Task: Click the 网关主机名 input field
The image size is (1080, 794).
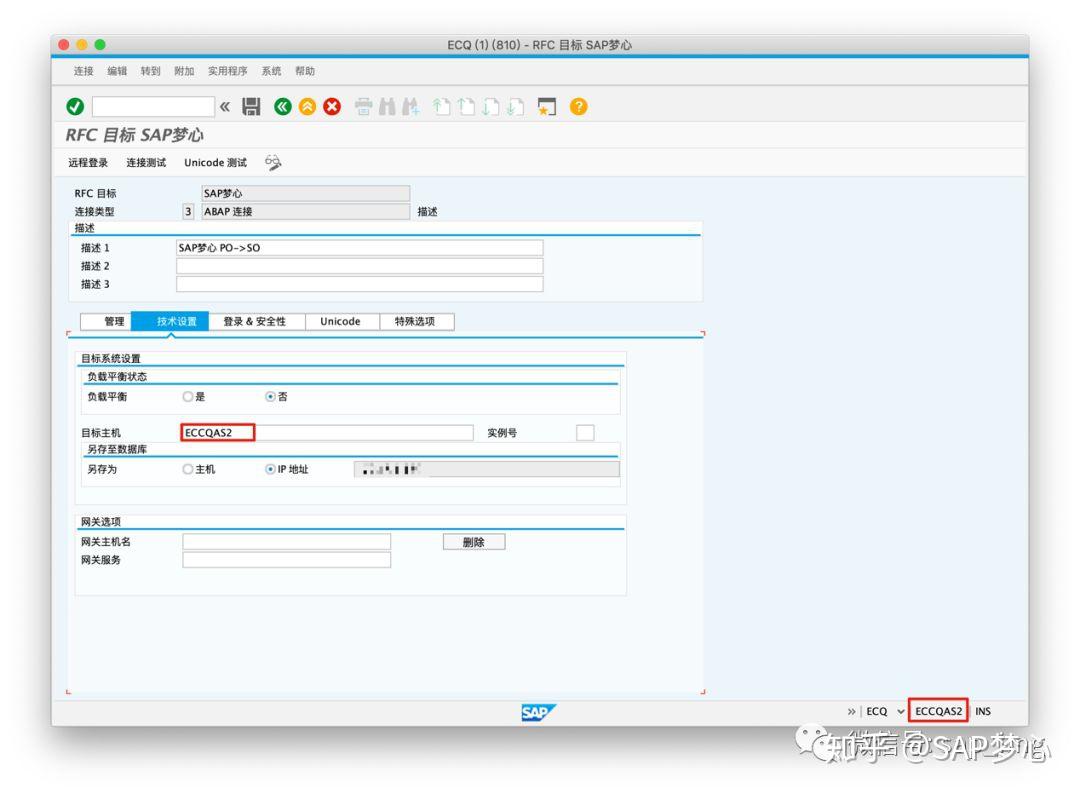Action: click(287, 542)
